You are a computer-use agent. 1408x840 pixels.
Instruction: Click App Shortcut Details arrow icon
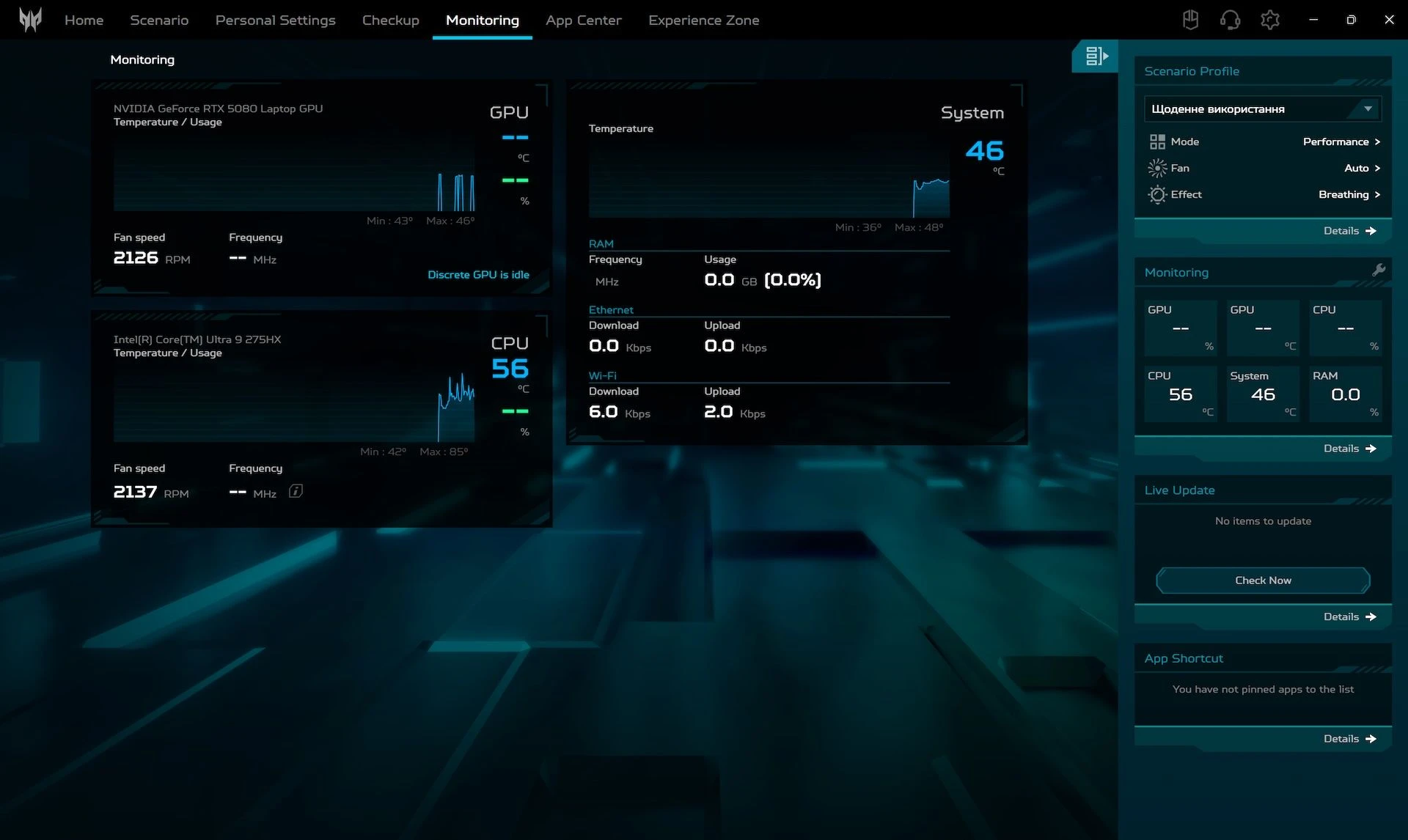(x=1371, y=738)
